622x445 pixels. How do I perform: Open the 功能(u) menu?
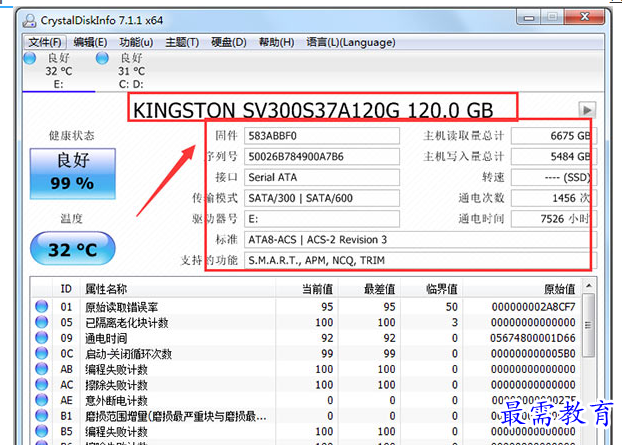(136, 42)
